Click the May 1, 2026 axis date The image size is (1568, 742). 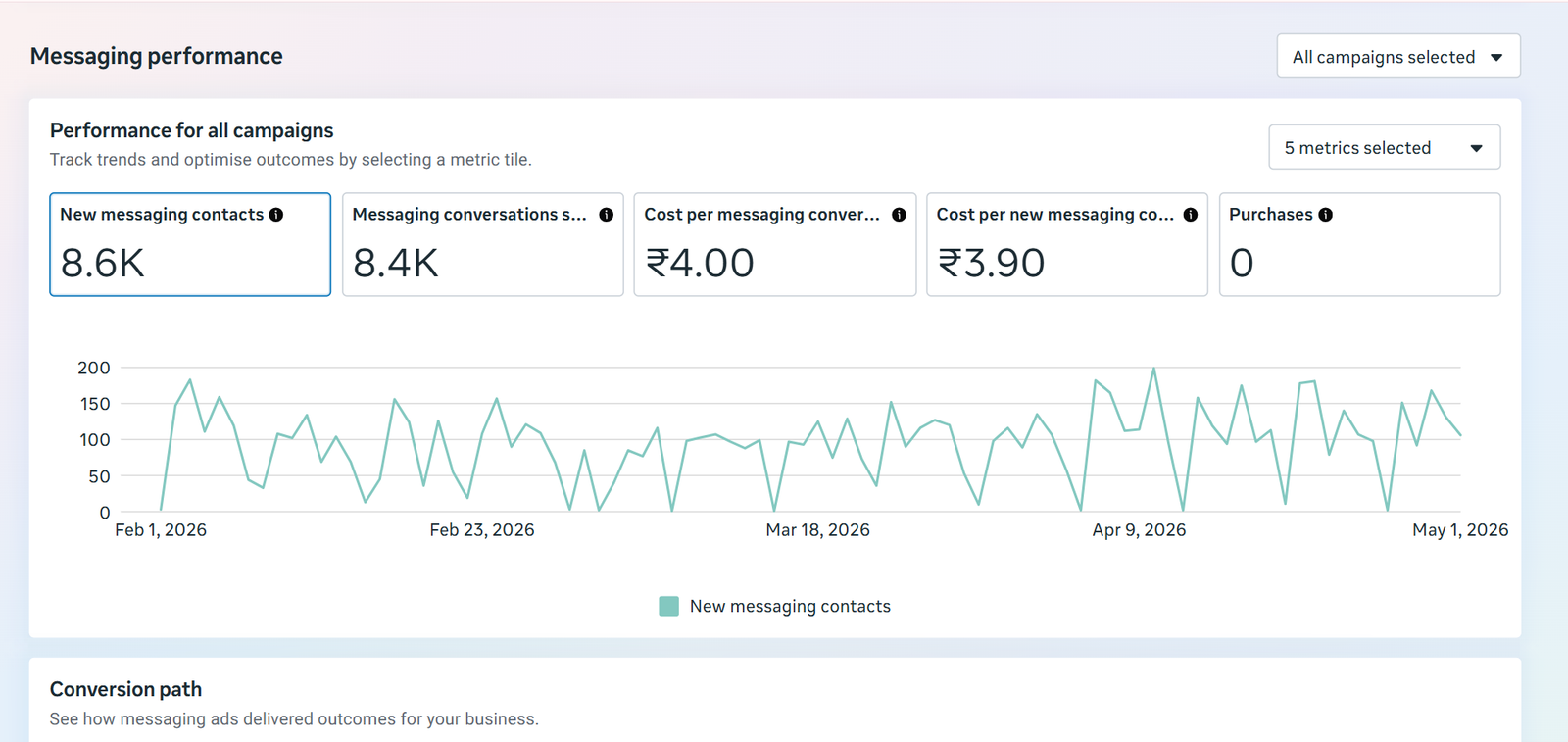(1460, 530)
